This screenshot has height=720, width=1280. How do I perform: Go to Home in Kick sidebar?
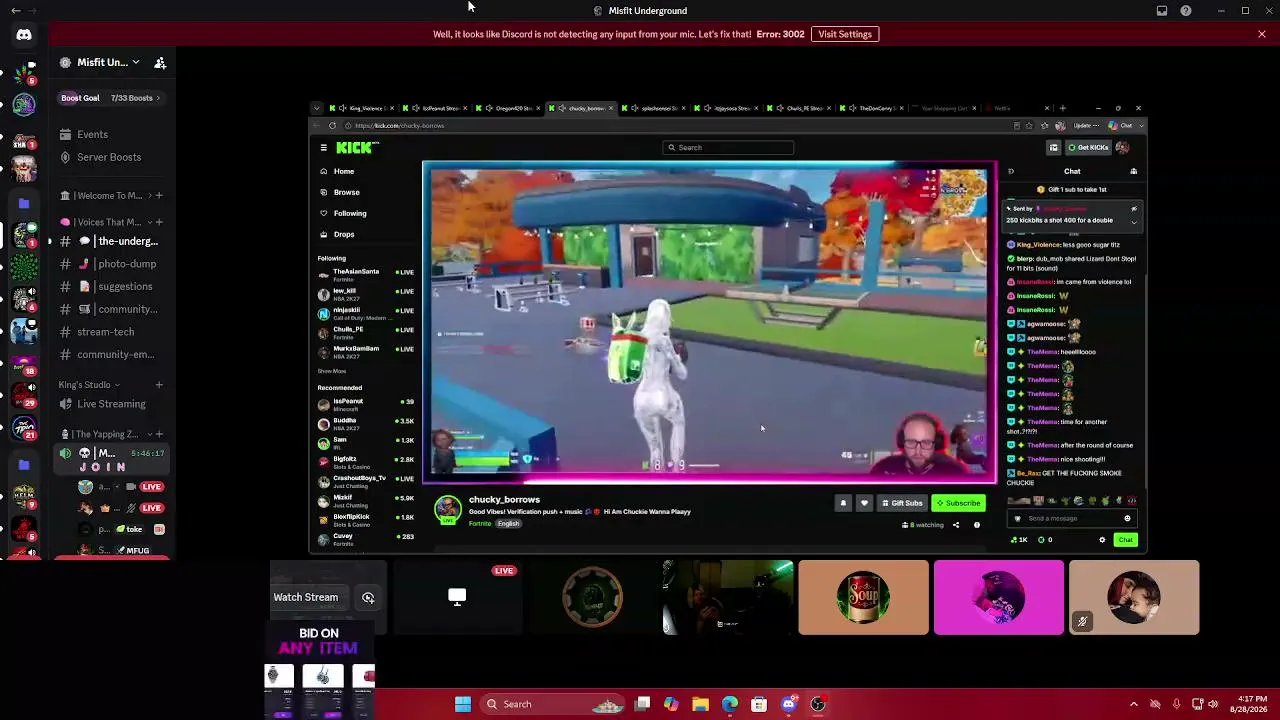pos(343,171)
